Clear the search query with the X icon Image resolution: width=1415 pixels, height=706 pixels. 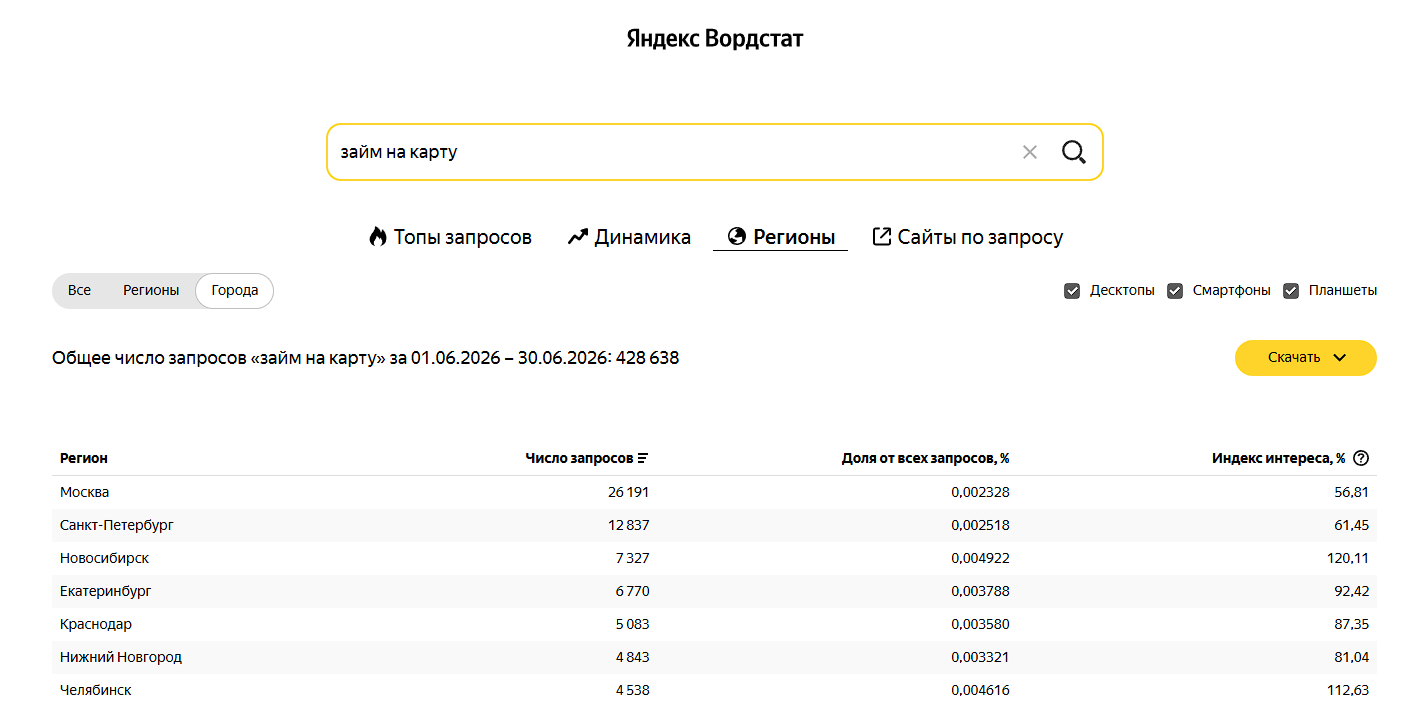coord(1030,152)
